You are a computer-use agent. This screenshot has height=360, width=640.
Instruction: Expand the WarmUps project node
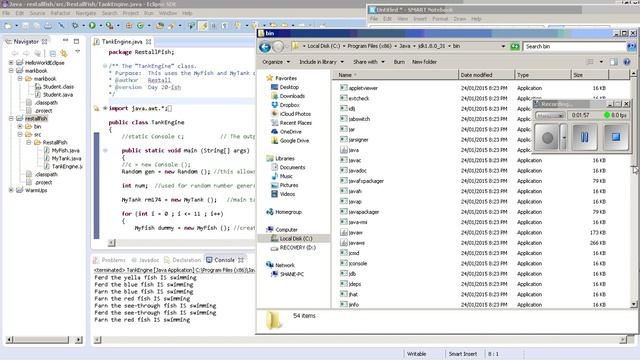11,190
